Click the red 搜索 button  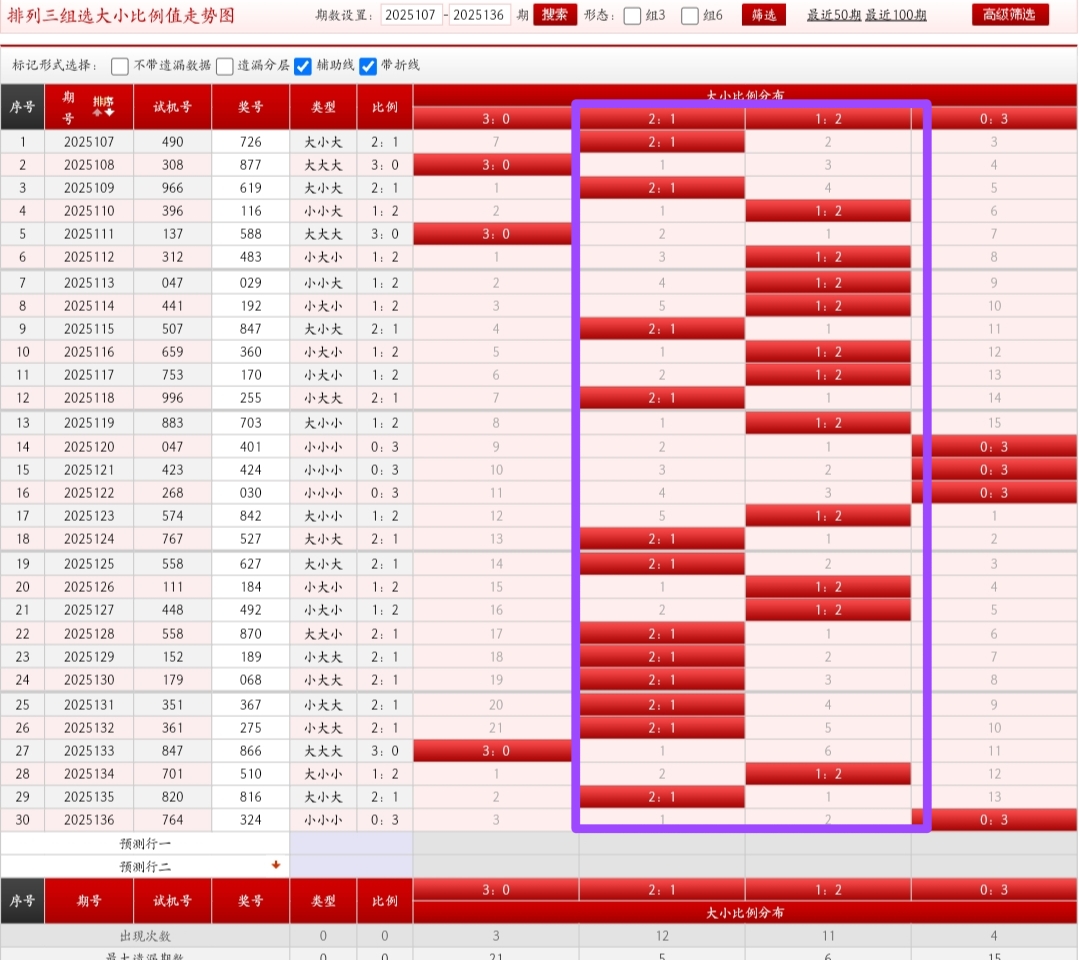click(x=554, y=14)
